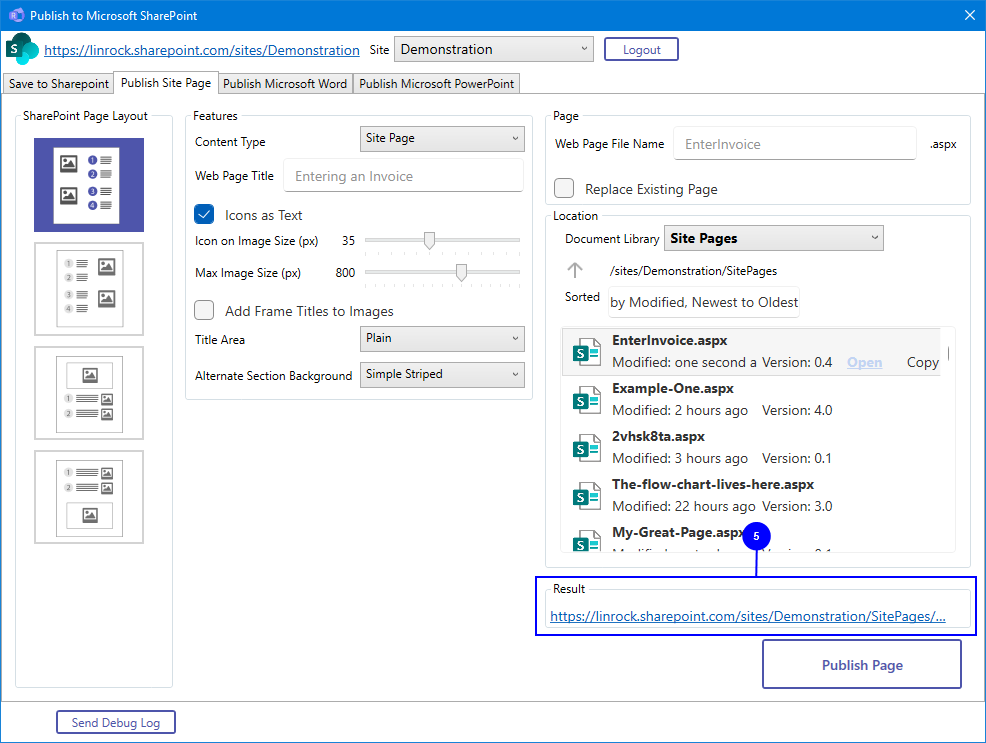
Task: Select the images-left numbered-text page layout
Action: (x=89, y=184)
